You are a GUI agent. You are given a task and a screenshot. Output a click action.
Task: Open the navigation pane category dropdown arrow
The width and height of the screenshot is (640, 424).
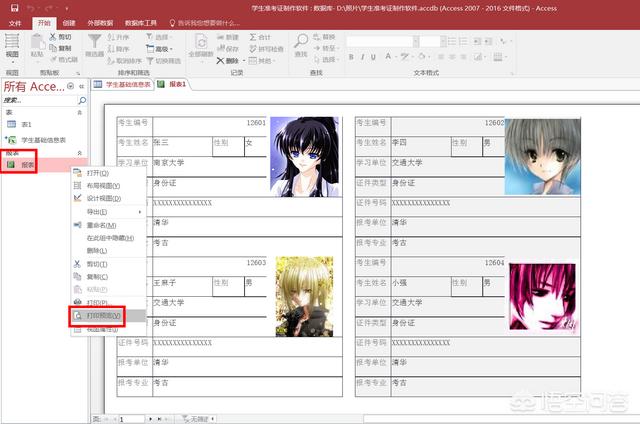click(71, 86)
